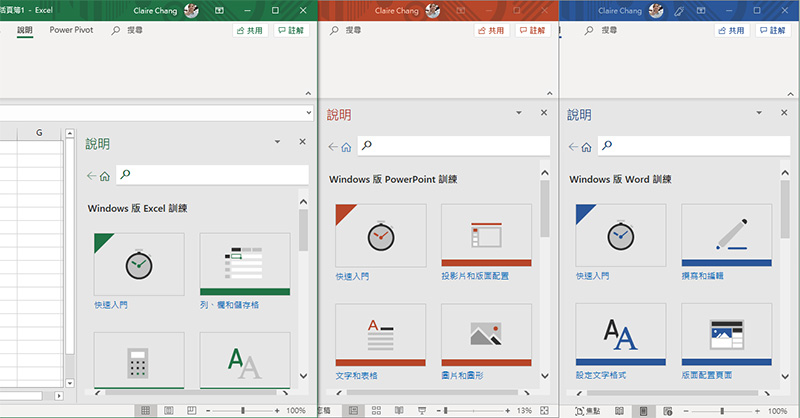Screen dimensions: 800x418
Task: Go back in Excel help pane
Action: tap(91, 176)
